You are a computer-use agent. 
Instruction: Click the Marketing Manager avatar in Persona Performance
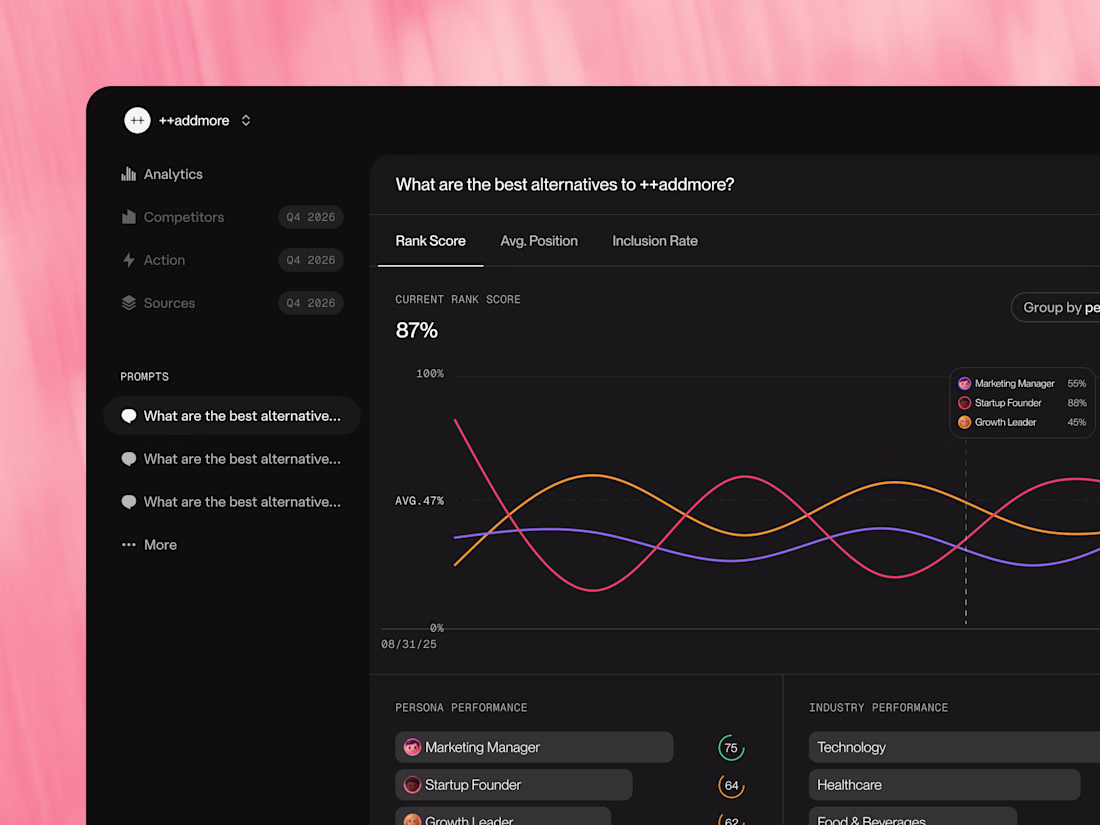[x=412, y=747]
